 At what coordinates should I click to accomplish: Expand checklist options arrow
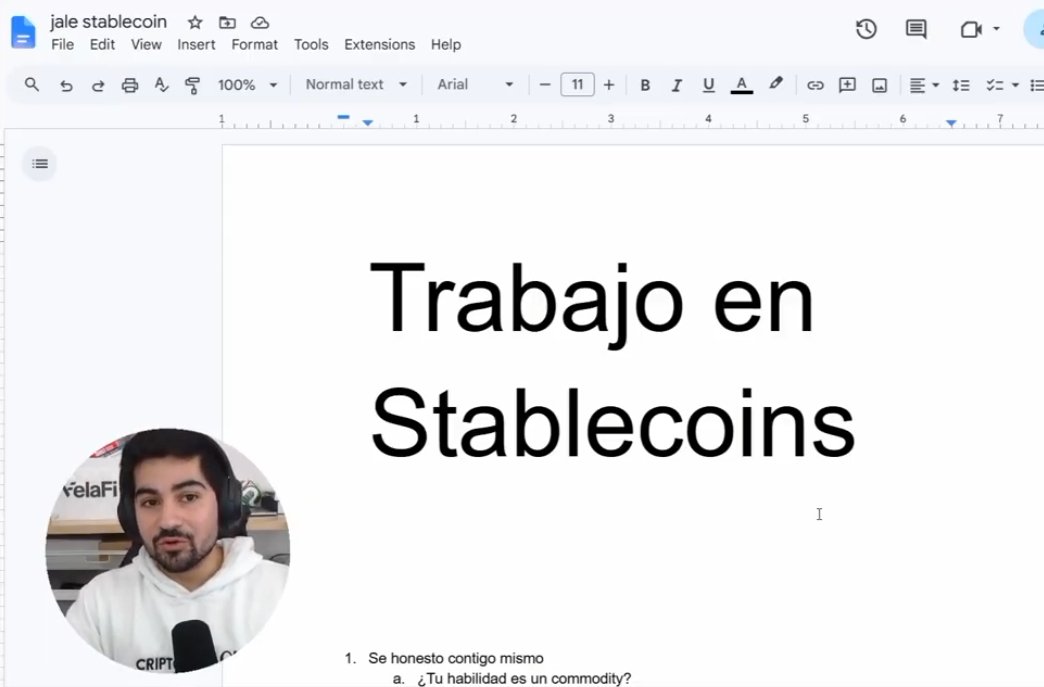1015,85
